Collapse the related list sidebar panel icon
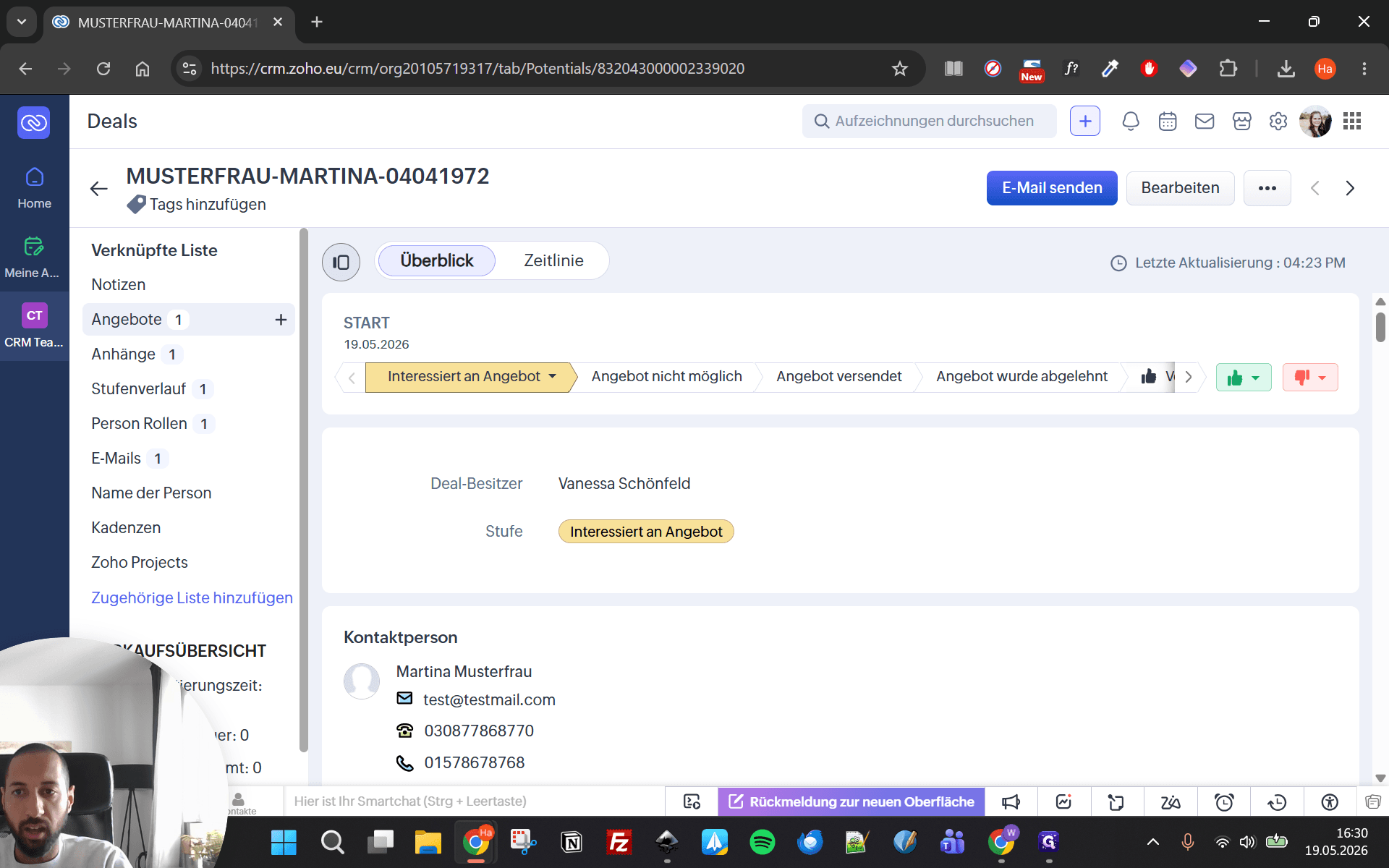 [x=341, y=262]
